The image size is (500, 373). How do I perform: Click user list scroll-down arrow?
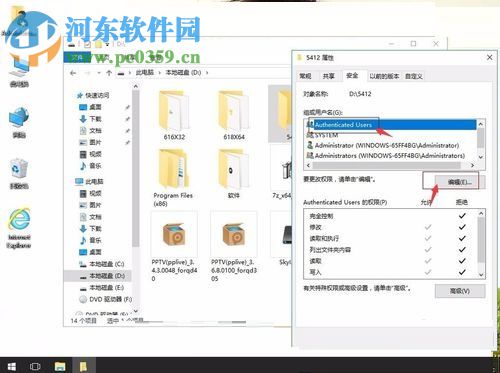coord(481,157)
